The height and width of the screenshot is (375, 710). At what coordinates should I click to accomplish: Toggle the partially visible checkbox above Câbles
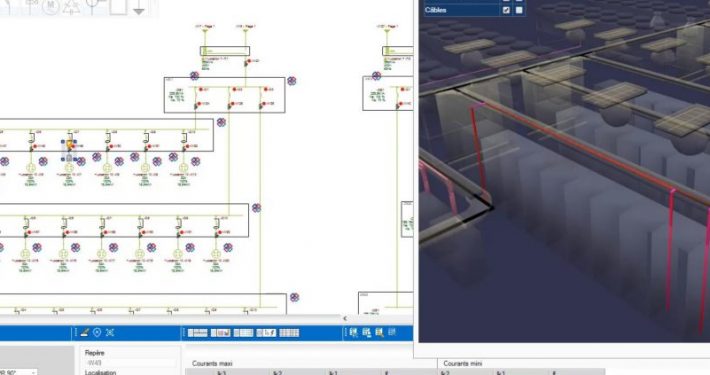pos(506,1)
